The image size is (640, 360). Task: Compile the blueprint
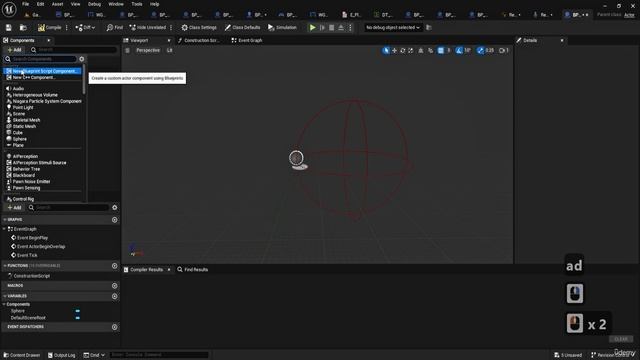[49, 27]
